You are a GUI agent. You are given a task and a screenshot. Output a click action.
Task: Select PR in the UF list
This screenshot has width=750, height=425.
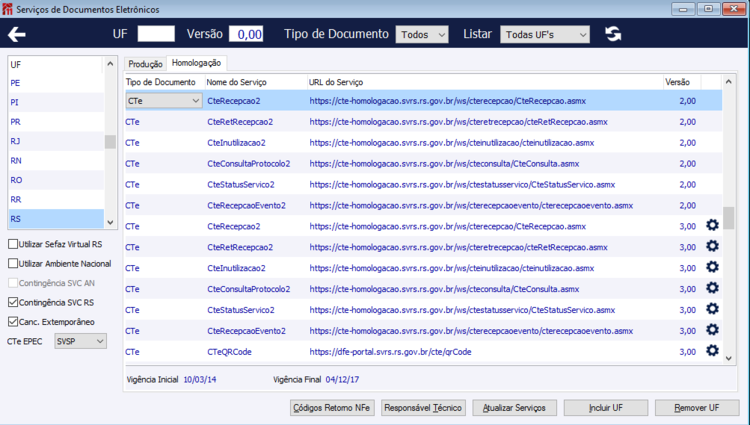(x=56, y=122)
